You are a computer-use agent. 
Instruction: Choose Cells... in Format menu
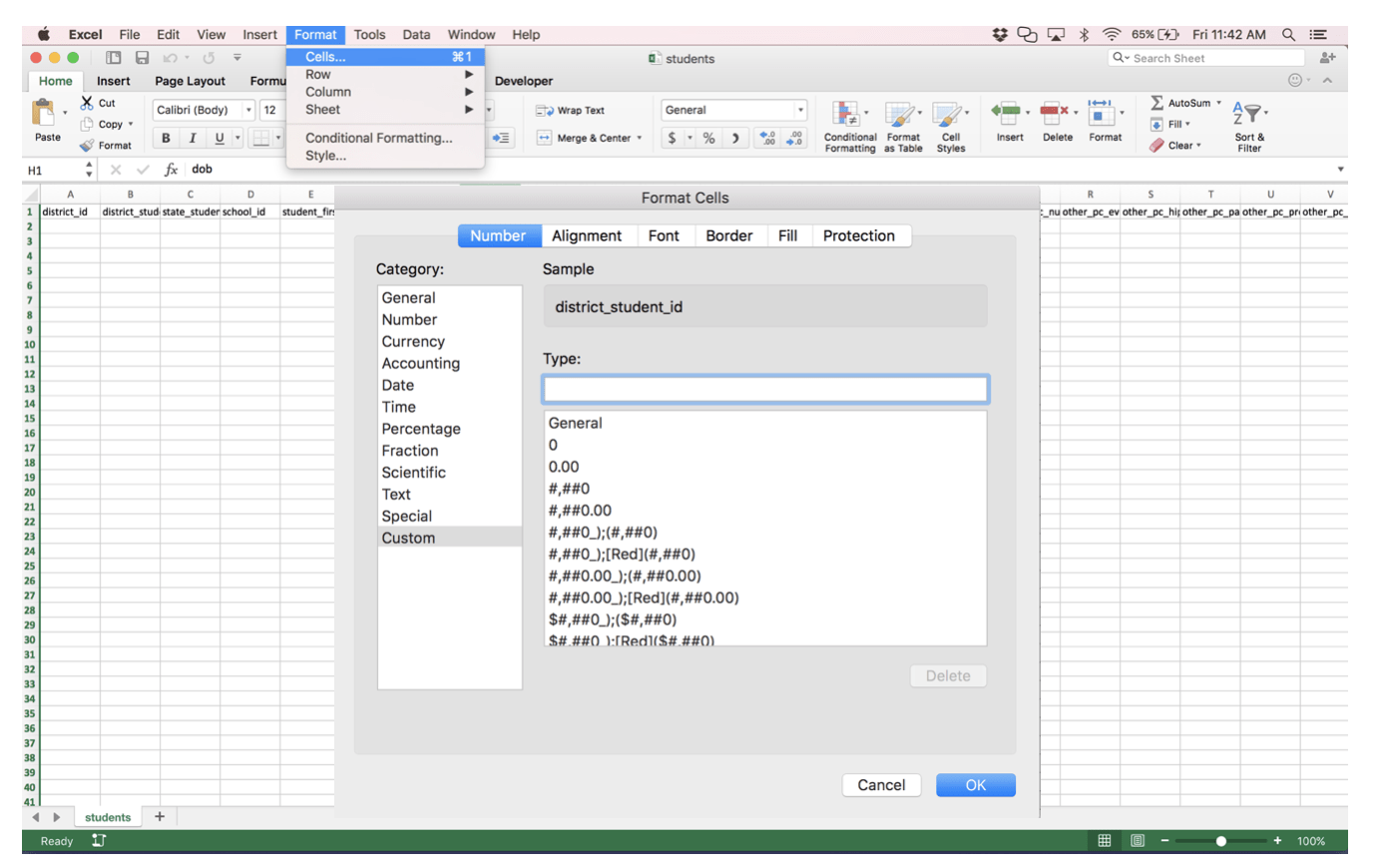tap(385, 57)
